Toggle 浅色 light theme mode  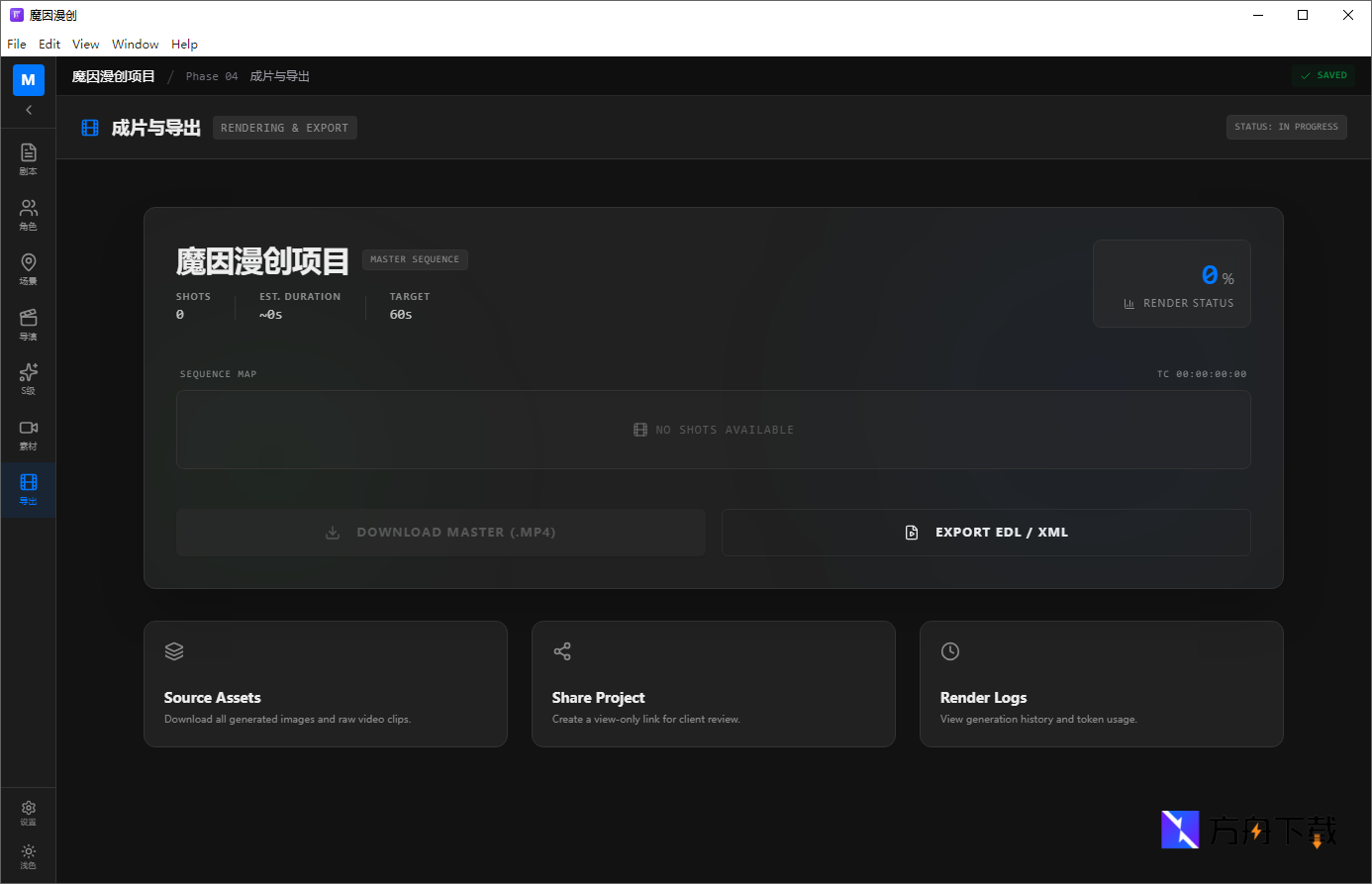[28, 856]
